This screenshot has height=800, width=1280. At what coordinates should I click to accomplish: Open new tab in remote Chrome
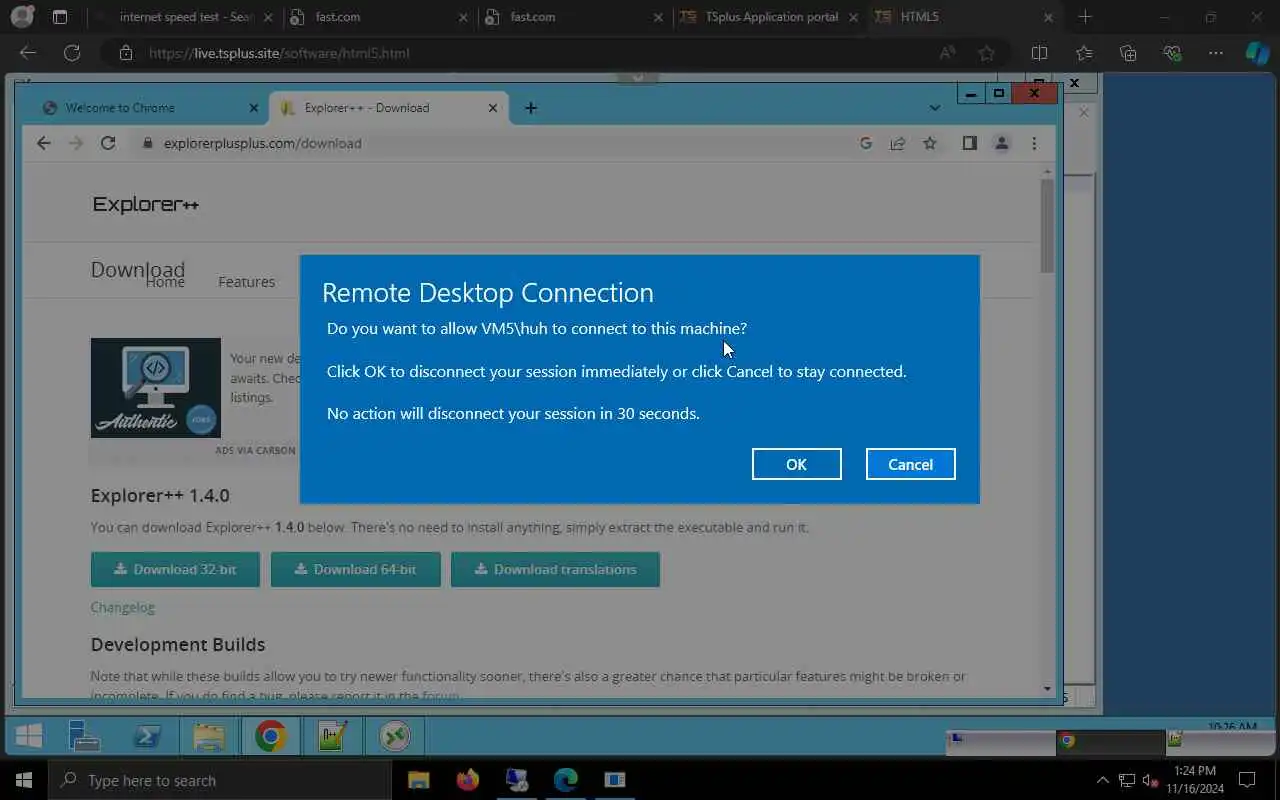click(x=531, y=108)
